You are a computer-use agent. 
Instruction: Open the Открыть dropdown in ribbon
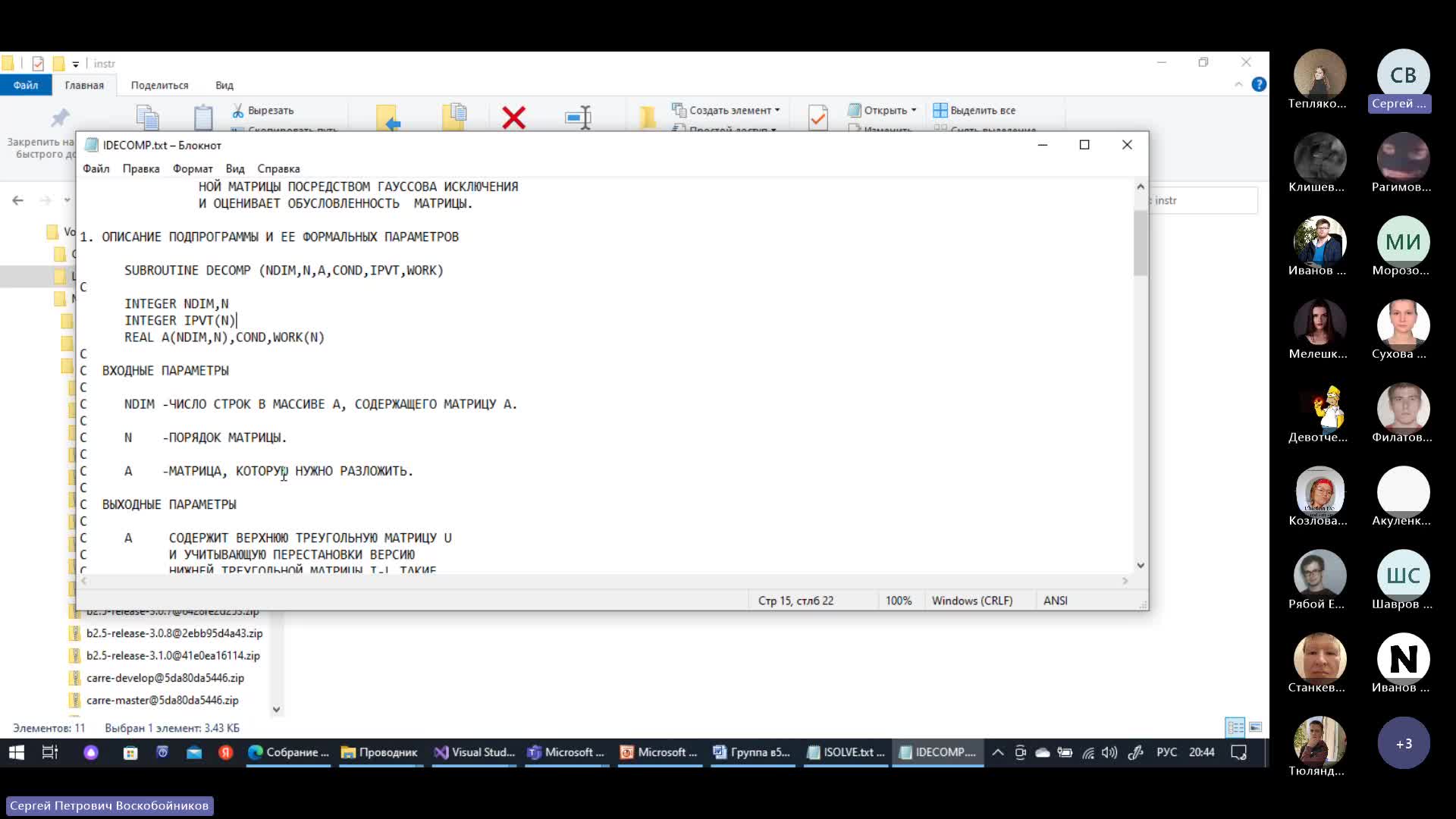tap(882, 111)
